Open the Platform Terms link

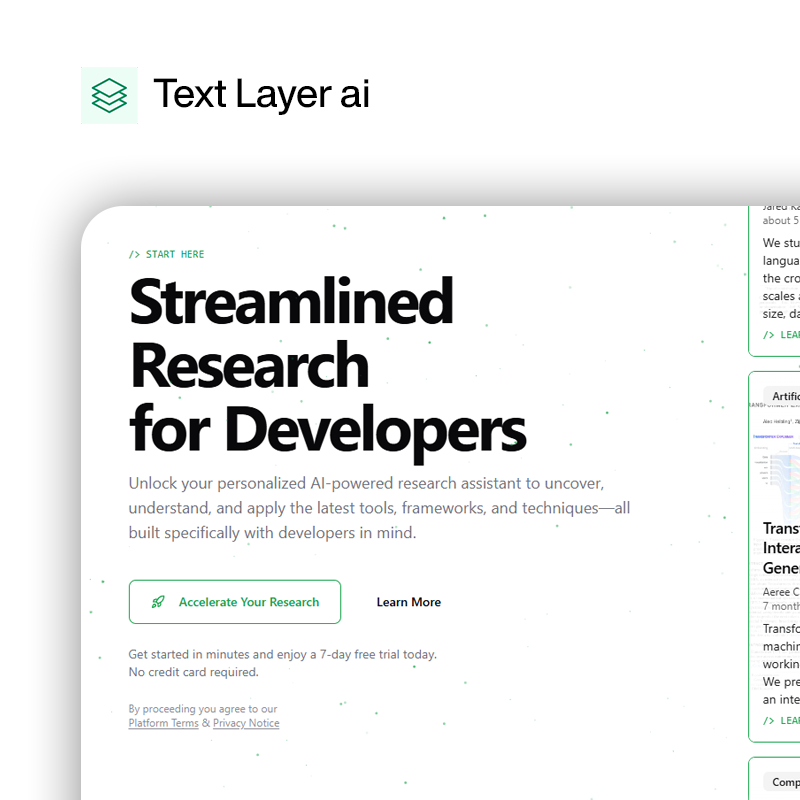(163, 723)
